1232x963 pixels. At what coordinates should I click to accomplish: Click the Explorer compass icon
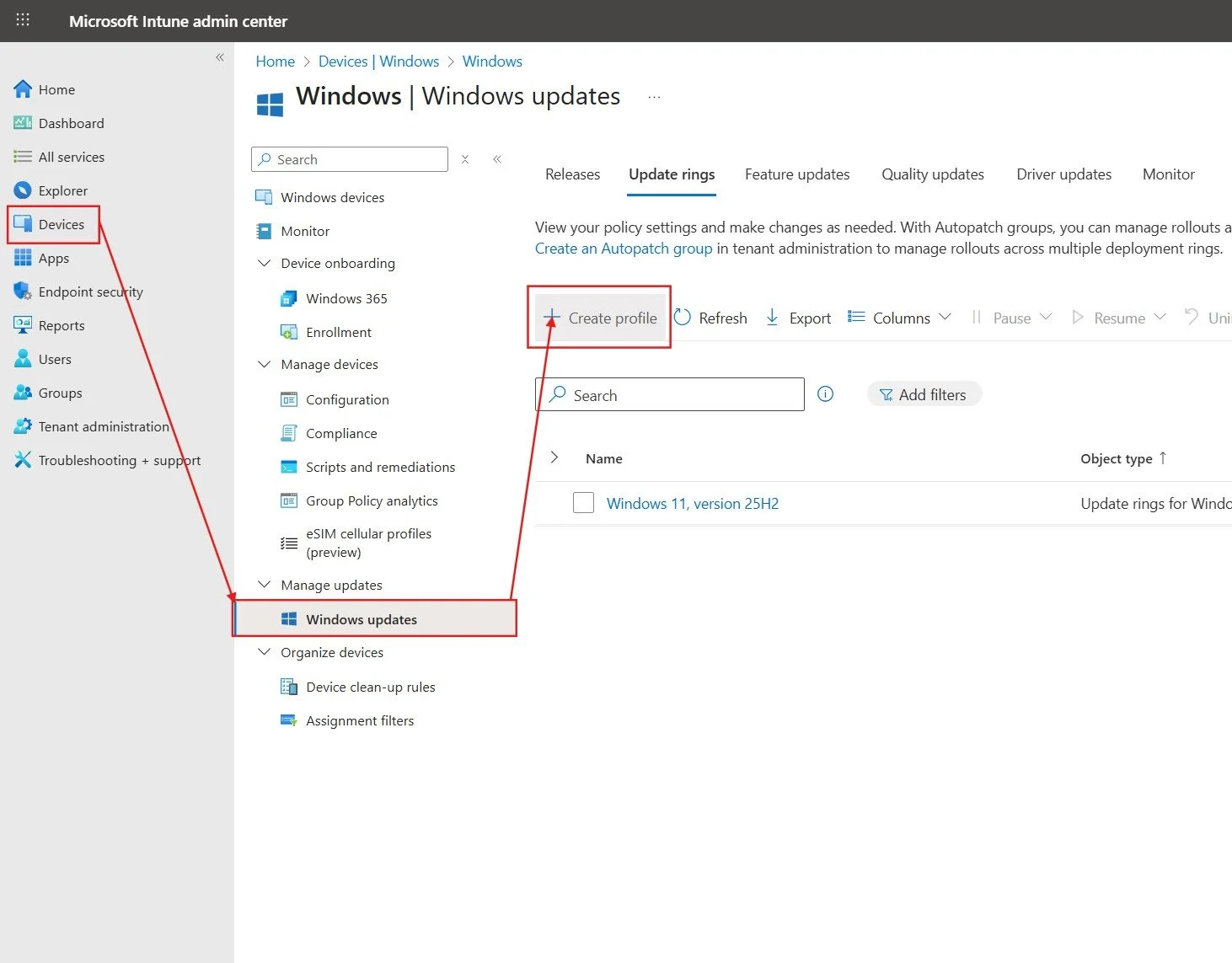pyautogui.click(x=23, y=190)
